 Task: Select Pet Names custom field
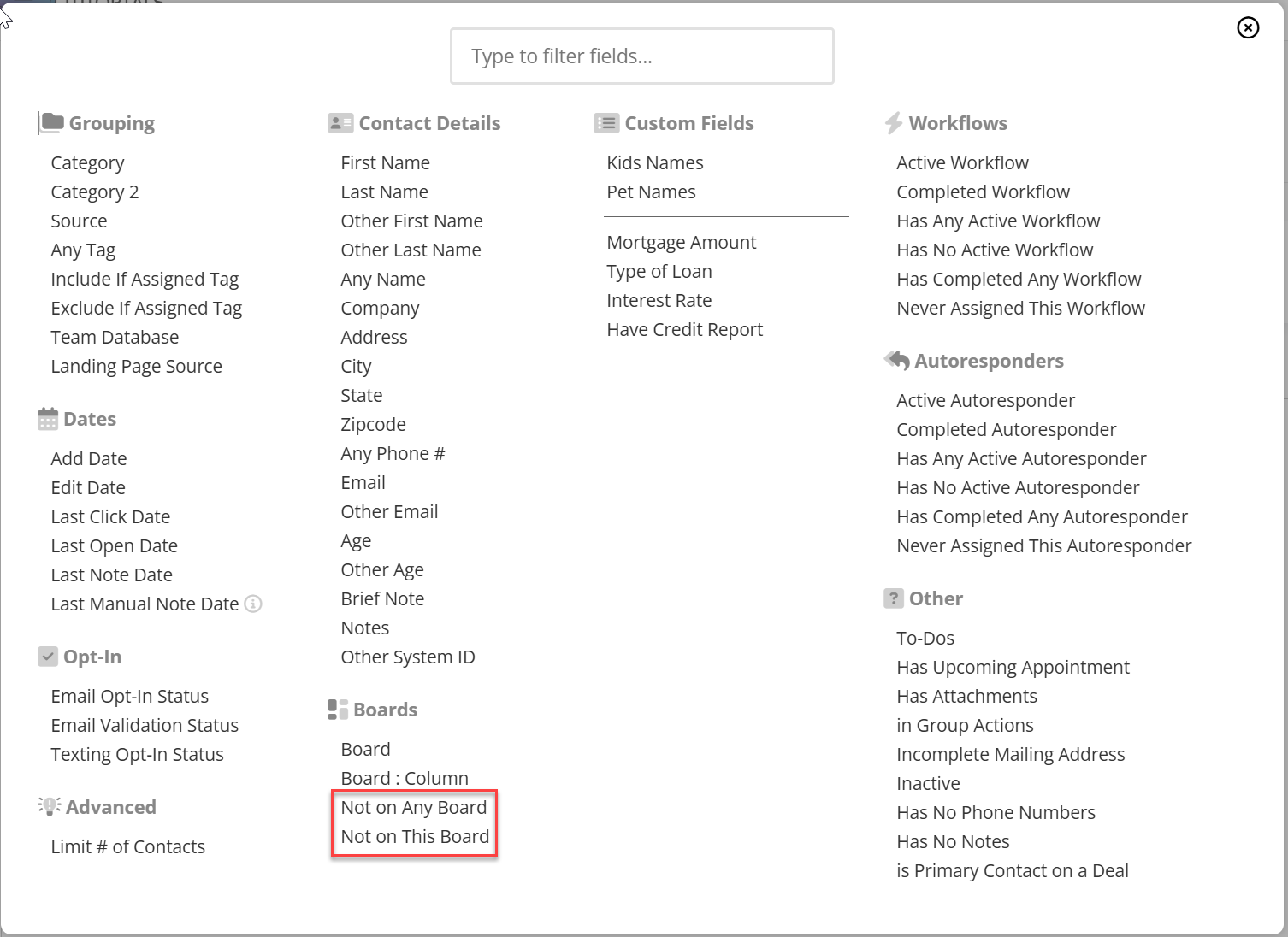(x=651, y=192)
